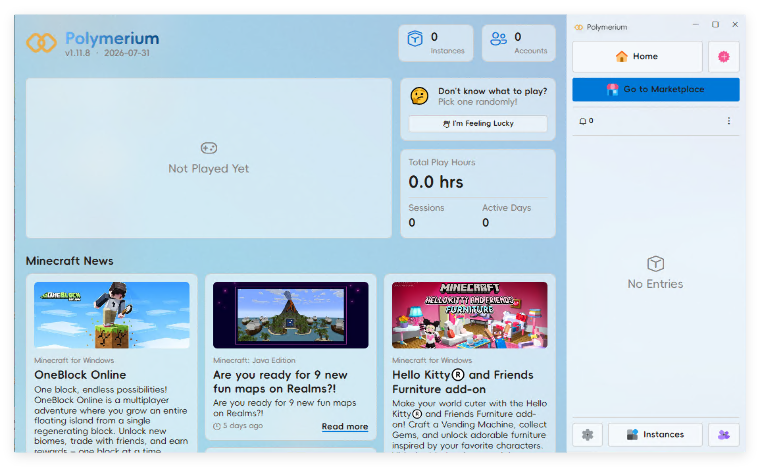The width and height of the screenshot is (760, 467).
Task: Click the version 'v1.11.8' text
Action: click(78, 53)
